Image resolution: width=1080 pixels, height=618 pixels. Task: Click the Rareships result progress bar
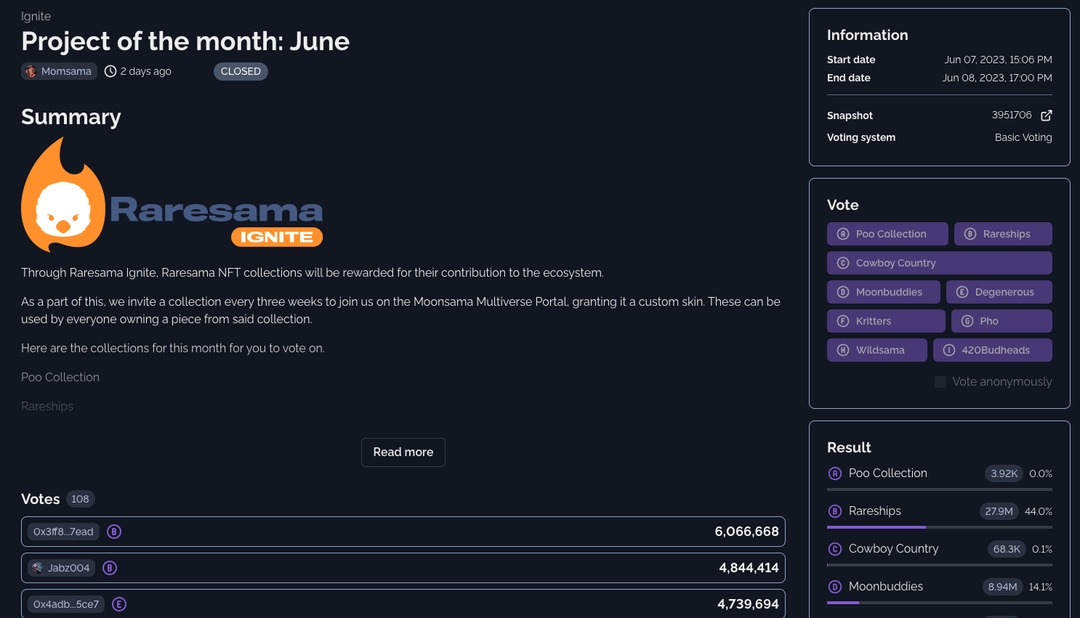point(939,527)
